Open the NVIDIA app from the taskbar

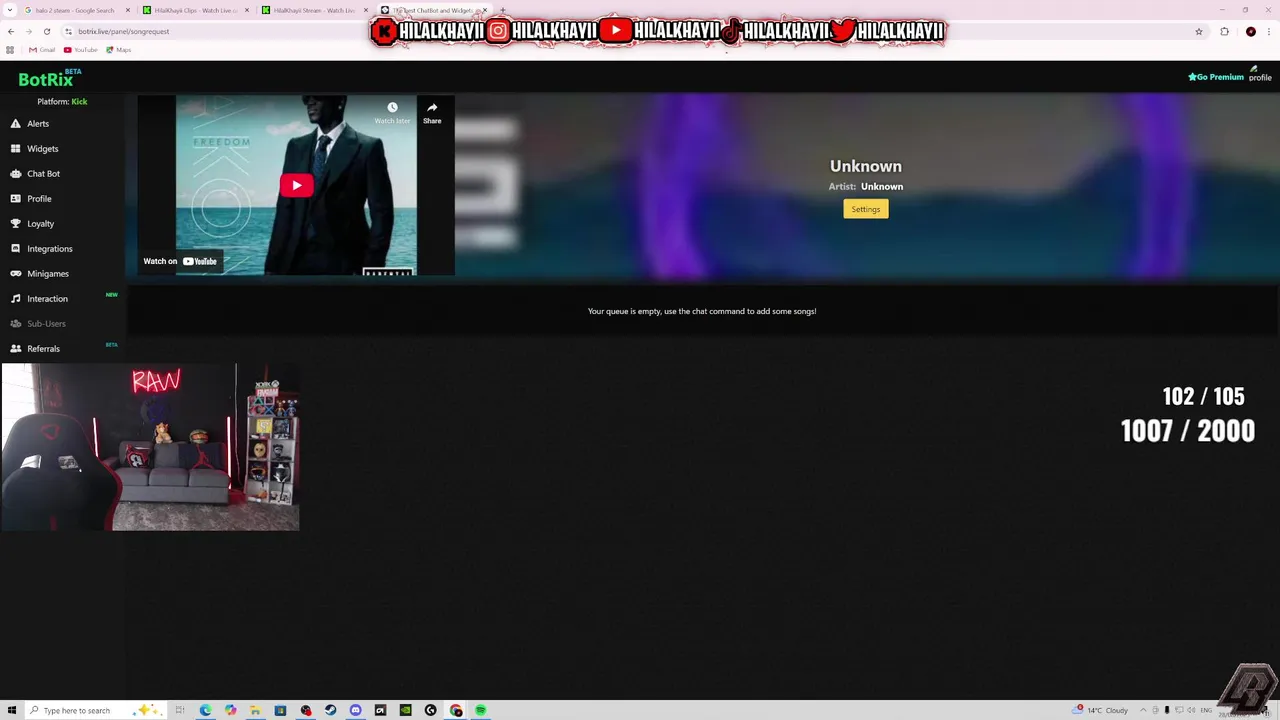click(x=405, y=710)
